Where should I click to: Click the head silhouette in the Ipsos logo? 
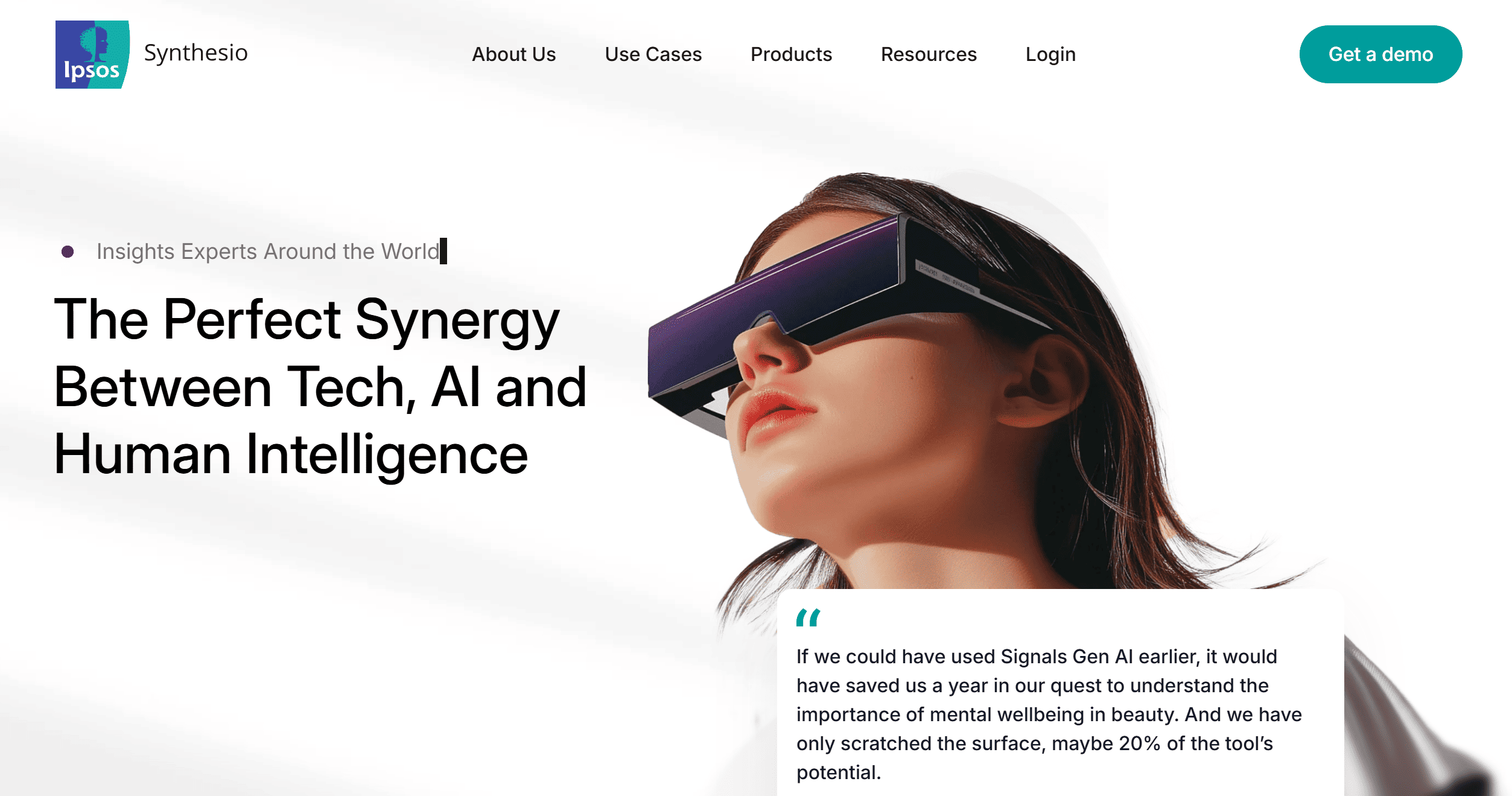[95, 43]
